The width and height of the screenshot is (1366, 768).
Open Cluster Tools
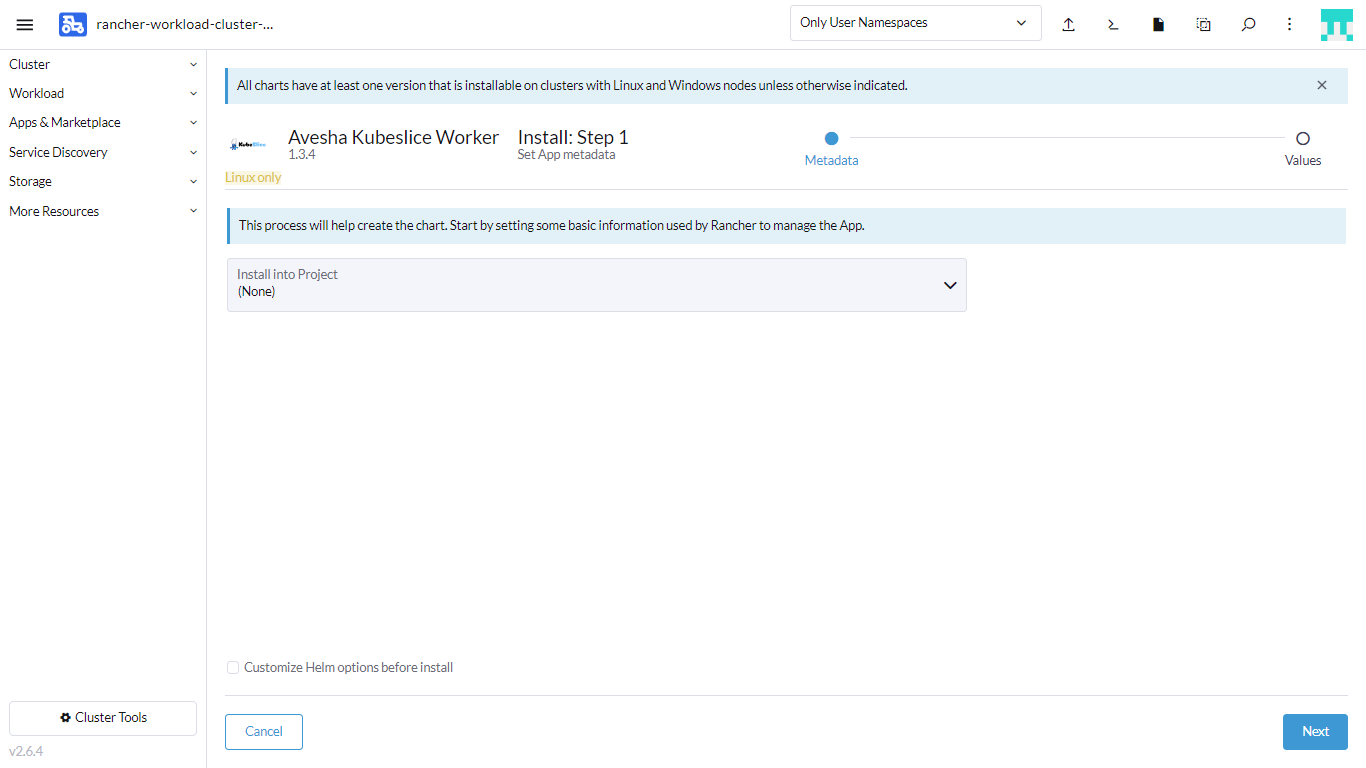[103, 718]
